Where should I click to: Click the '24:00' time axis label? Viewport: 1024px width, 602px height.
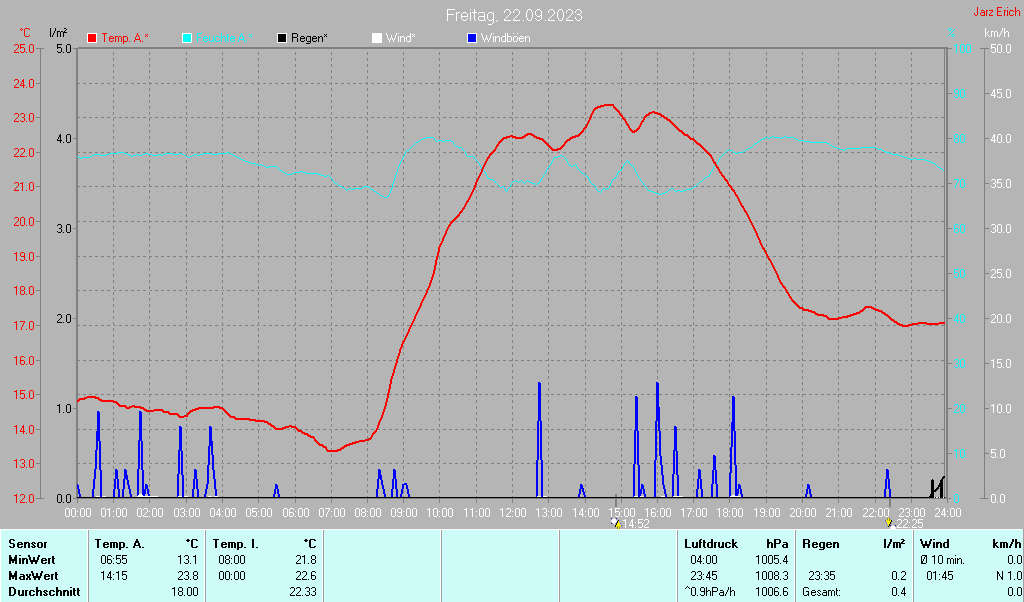coord(947,513)
